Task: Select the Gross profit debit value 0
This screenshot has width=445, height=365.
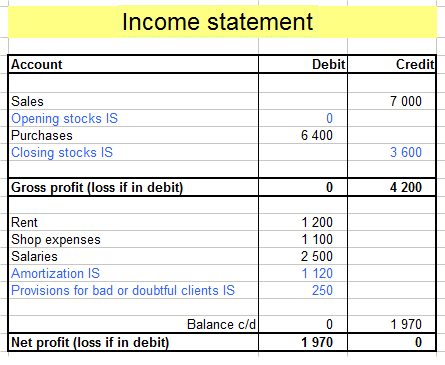Action: 303,187
